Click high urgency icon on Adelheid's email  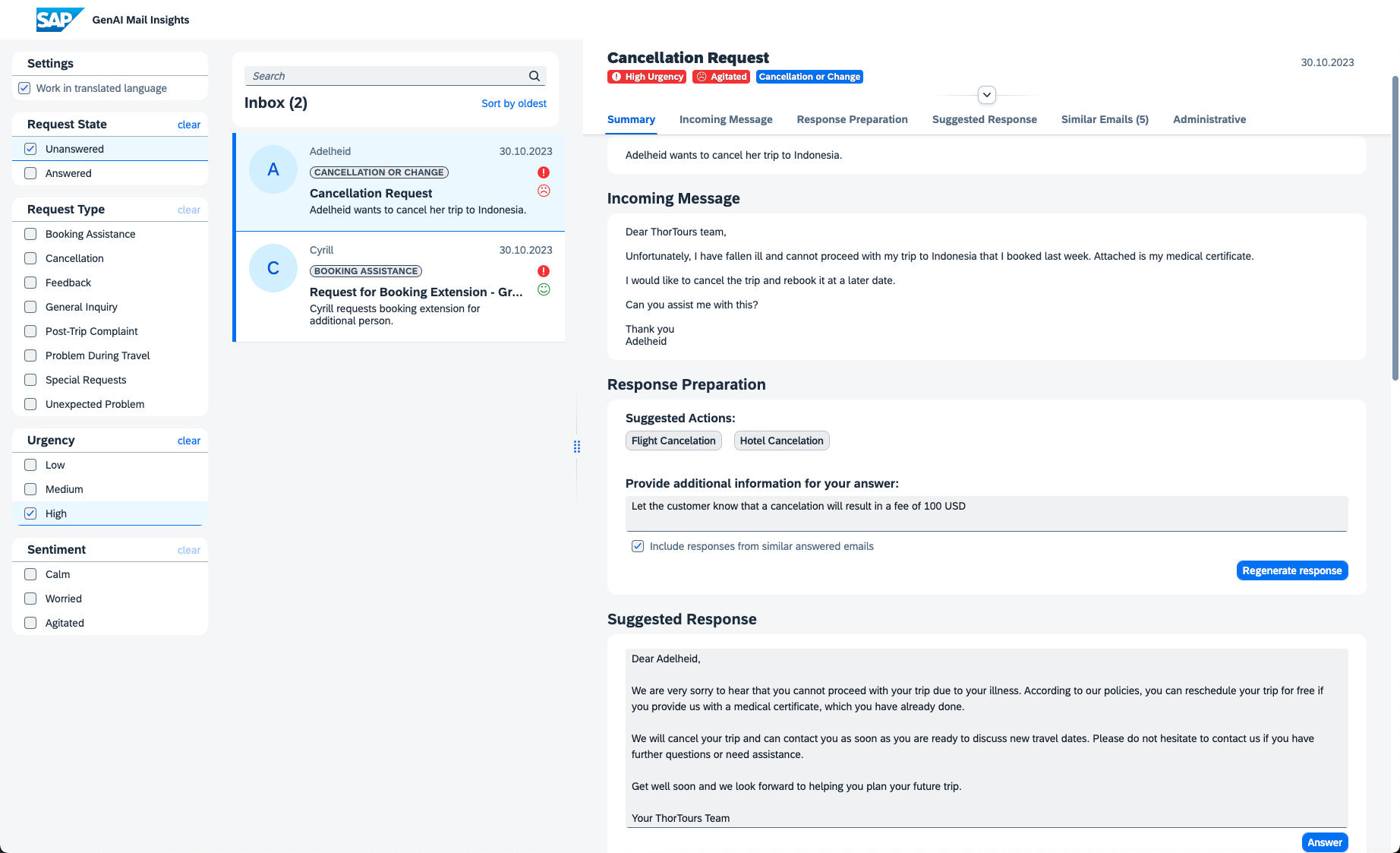(544, 172)
